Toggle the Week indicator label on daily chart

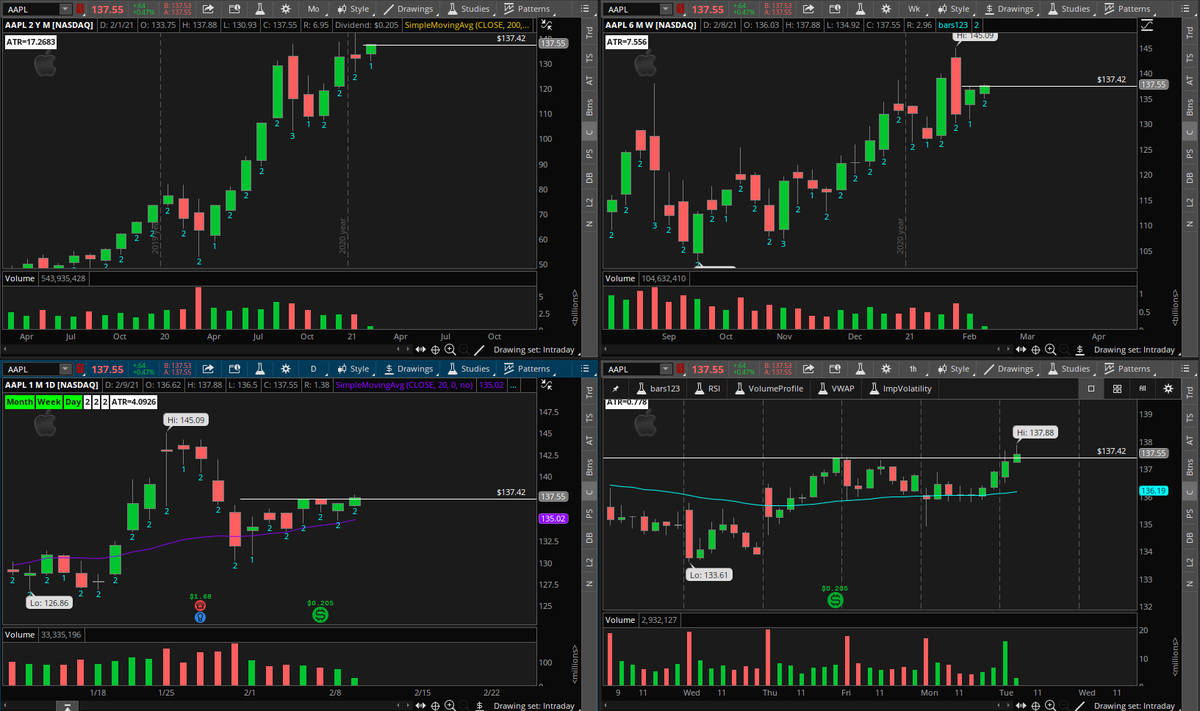tap(49, 401)
